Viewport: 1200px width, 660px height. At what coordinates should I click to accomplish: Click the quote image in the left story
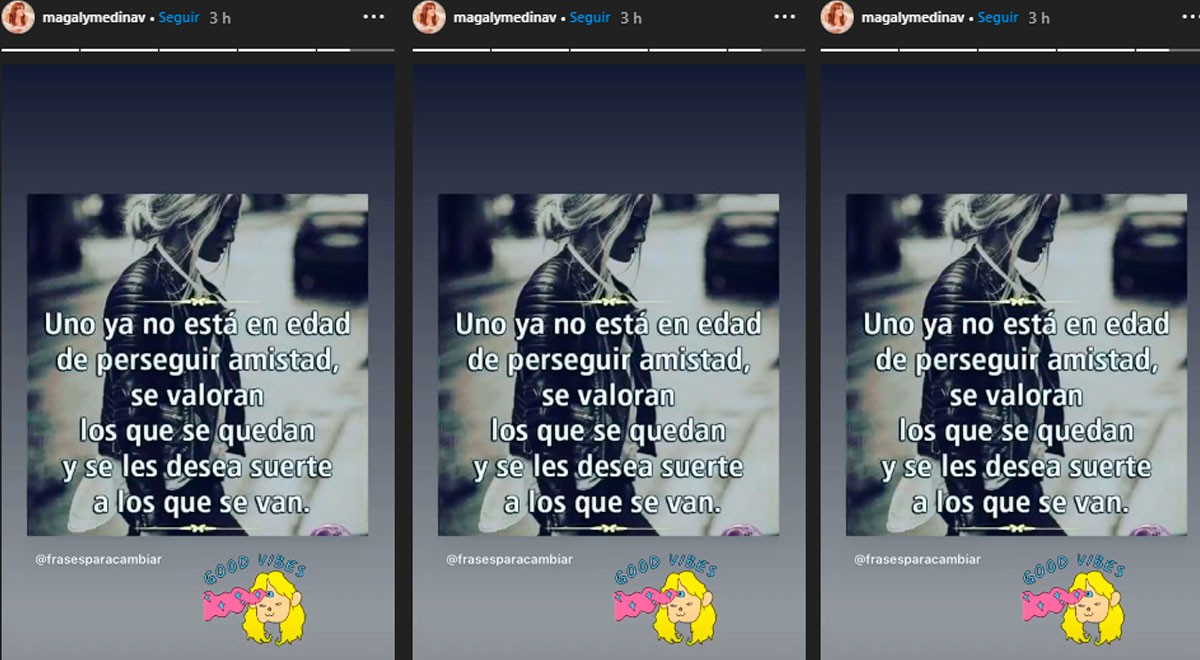point(197,365)
